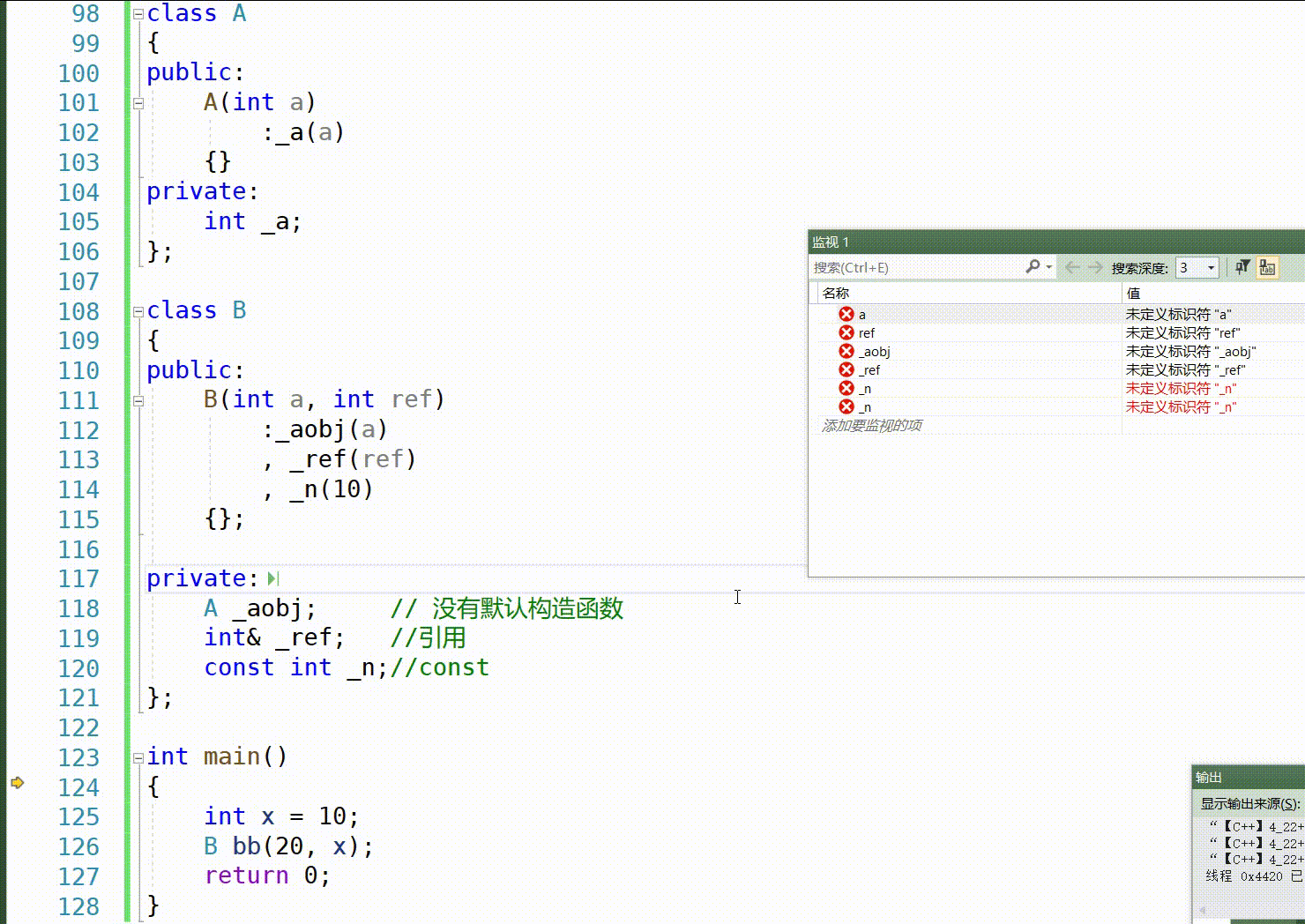1305x924 pixels.
Task: Collapse the int main() function block
Action: click(x=138, y=757)
